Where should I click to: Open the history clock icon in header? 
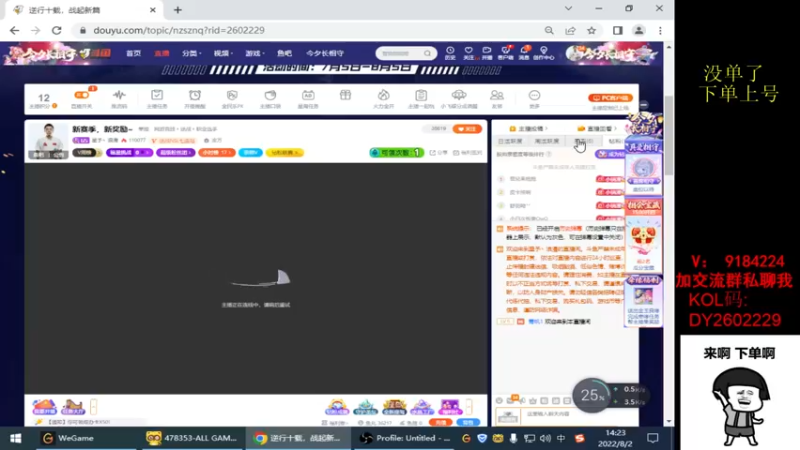click(450, 53)
